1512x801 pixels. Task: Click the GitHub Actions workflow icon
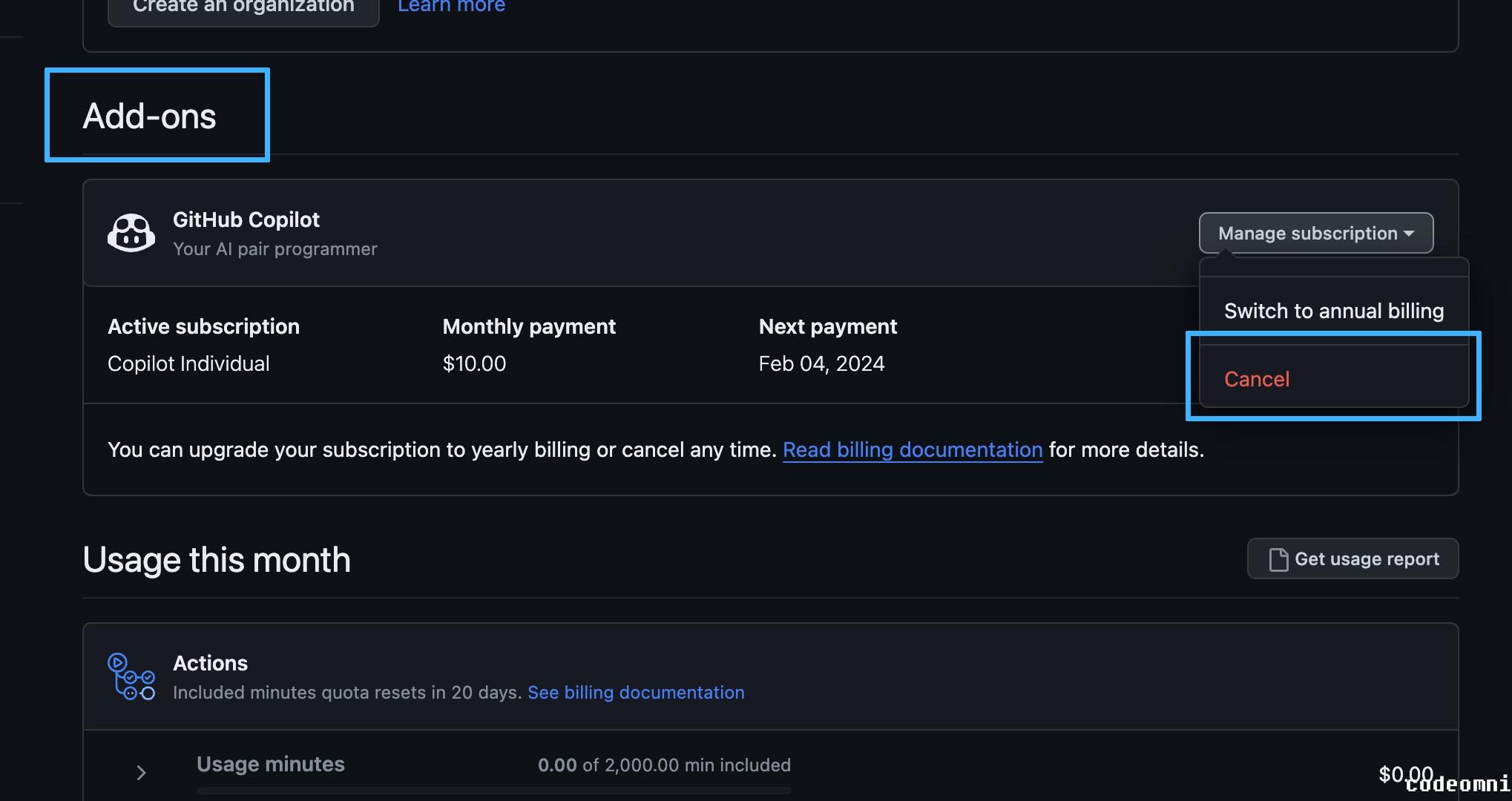pos(131,676)
